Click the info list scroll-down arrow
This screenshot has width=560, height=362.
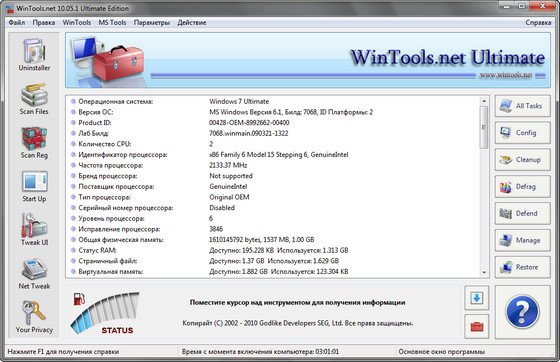point(484,272)
